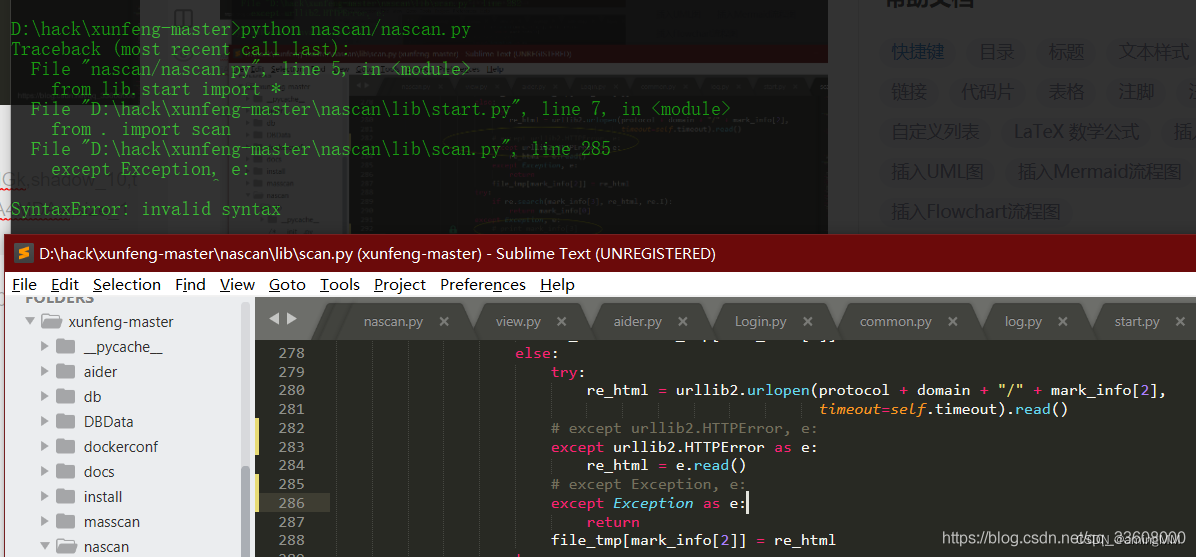Open the Help menu
This screenshot has width=1196, height=557.
[557, 285]
